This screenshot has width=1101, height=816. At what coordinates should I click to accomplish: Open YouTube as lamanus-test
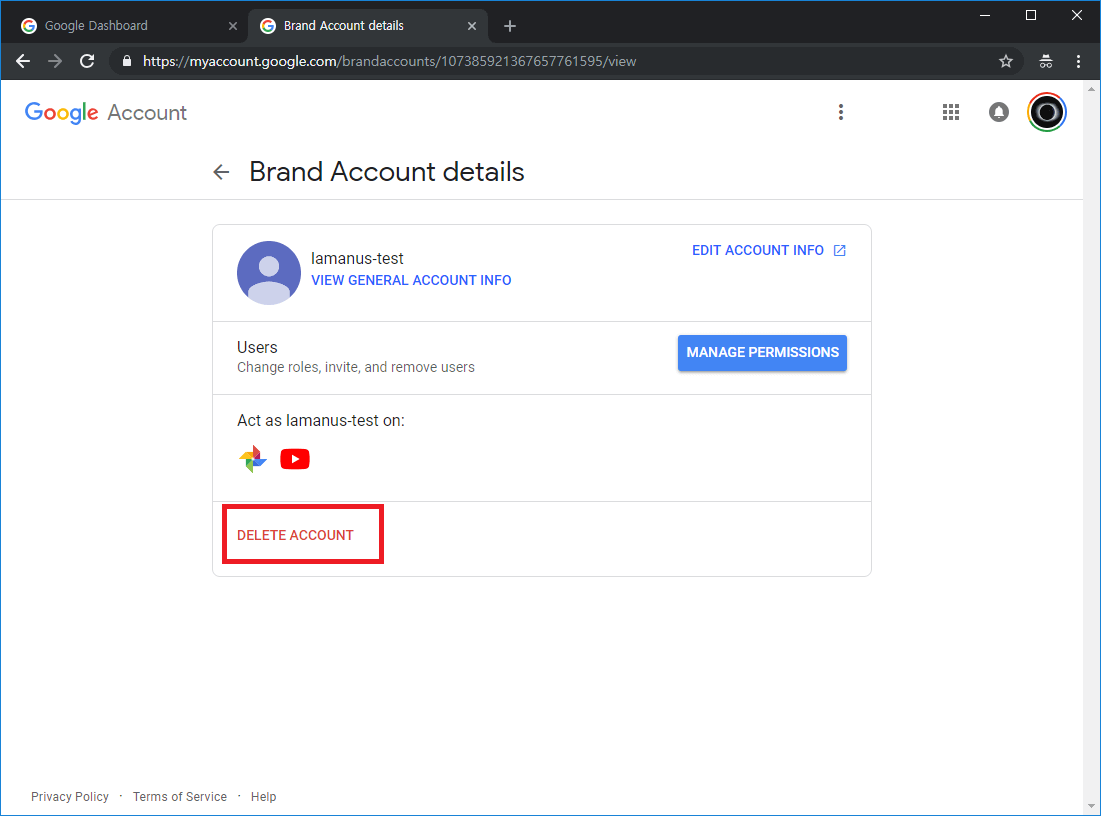[x=295, y=459]
